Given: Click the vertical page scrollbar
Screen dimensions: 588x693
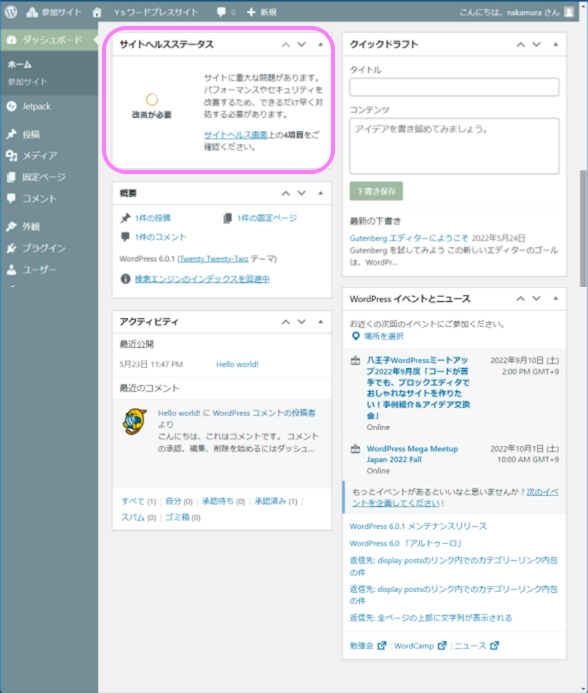Looking at the screenshot, I should point(584,229).
